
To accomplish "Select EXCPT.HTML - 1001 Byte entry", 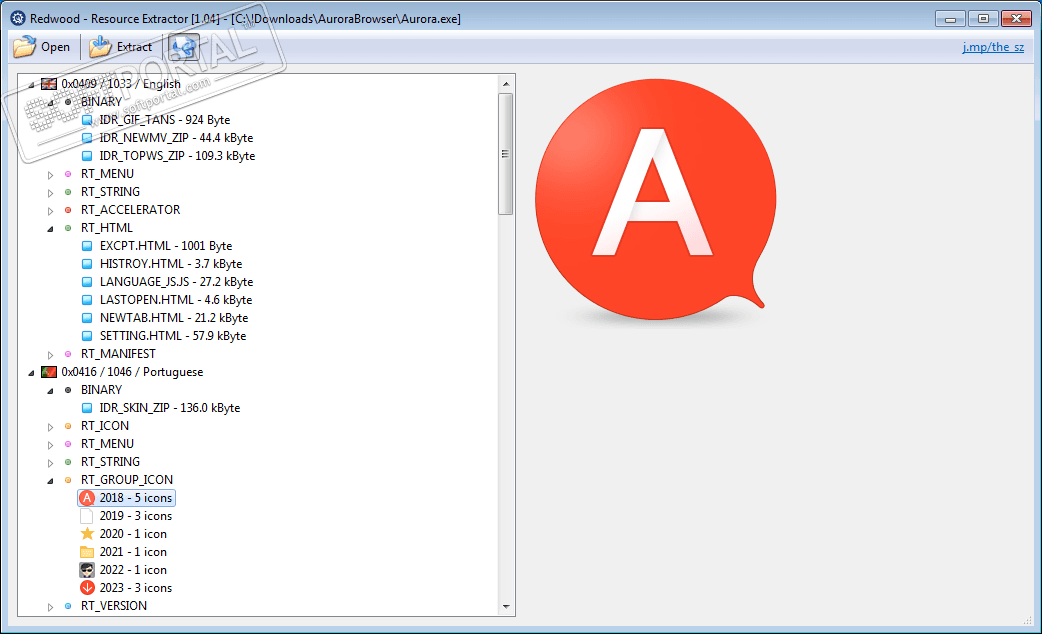I will click(x=166, y=246).
